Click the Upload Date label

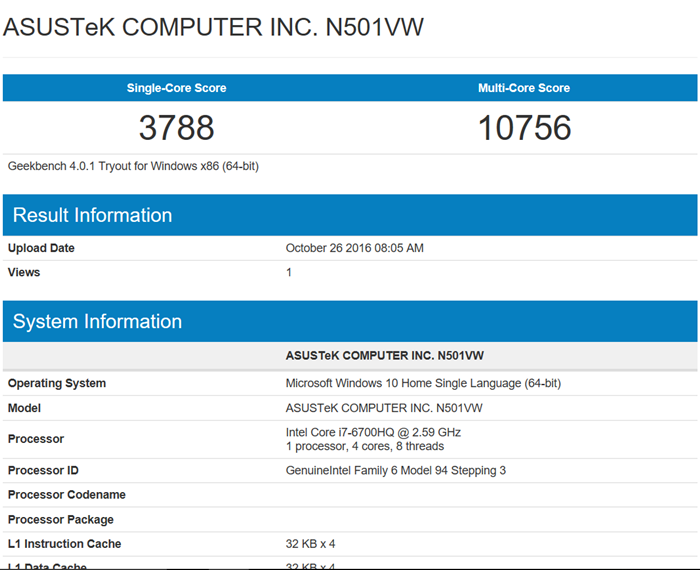coord(41,248)
